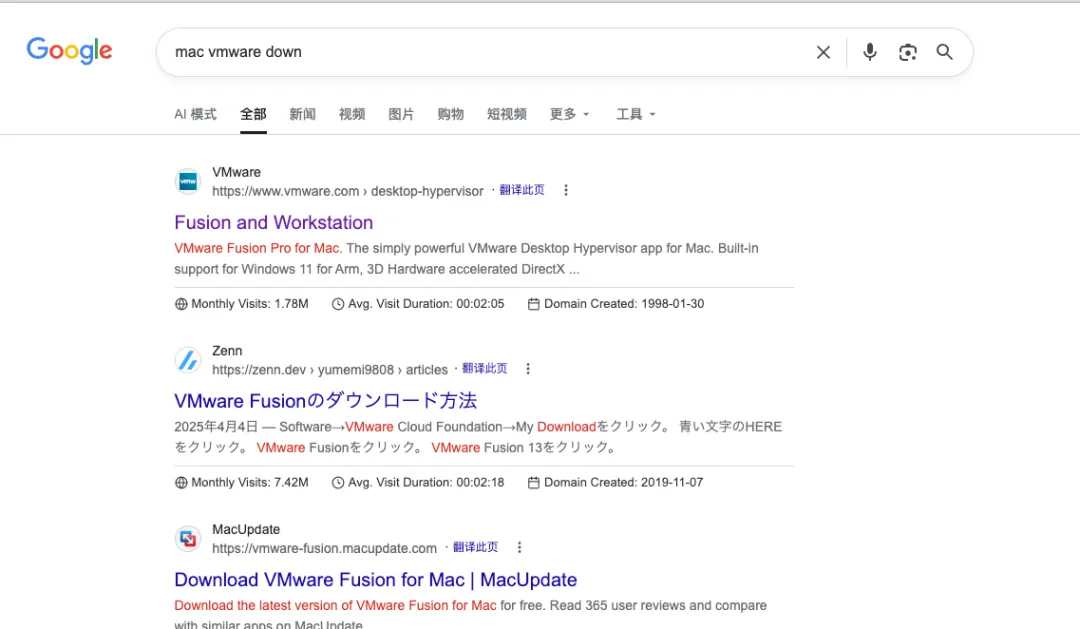Open Download VMware Fusion for Mac | MacUpdate link
1080x629 pixels.
[x=375, y=579]
